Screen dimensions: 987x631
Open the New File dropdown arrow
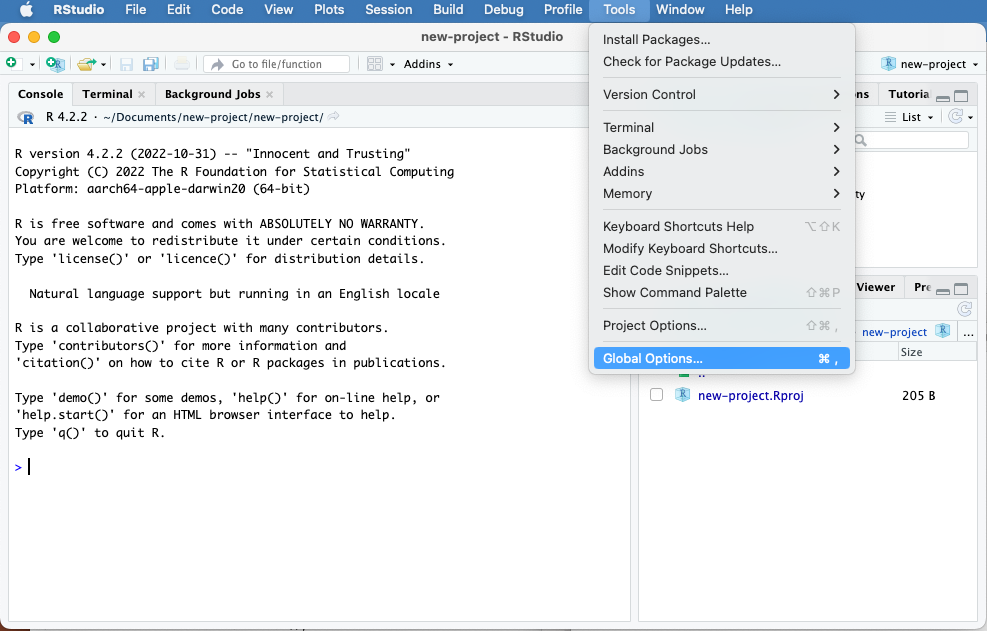(32, 64)
